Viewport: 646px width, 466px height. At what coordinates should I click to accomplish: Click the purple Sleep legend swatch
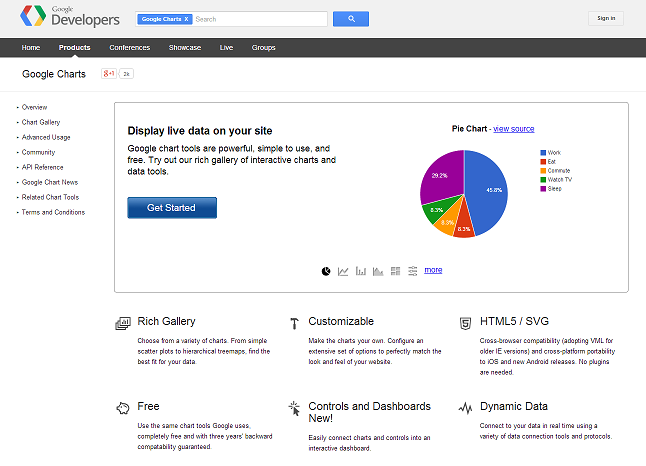pos(543,189)
